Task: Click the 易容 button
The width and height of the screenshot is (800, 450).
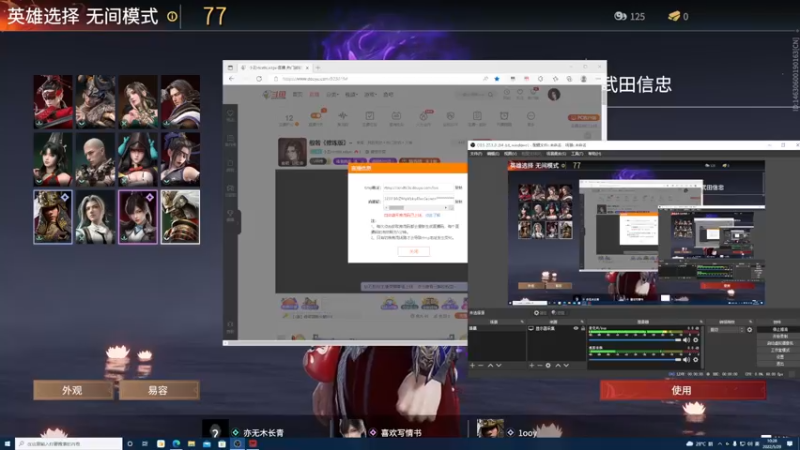Action: [159, 390]
